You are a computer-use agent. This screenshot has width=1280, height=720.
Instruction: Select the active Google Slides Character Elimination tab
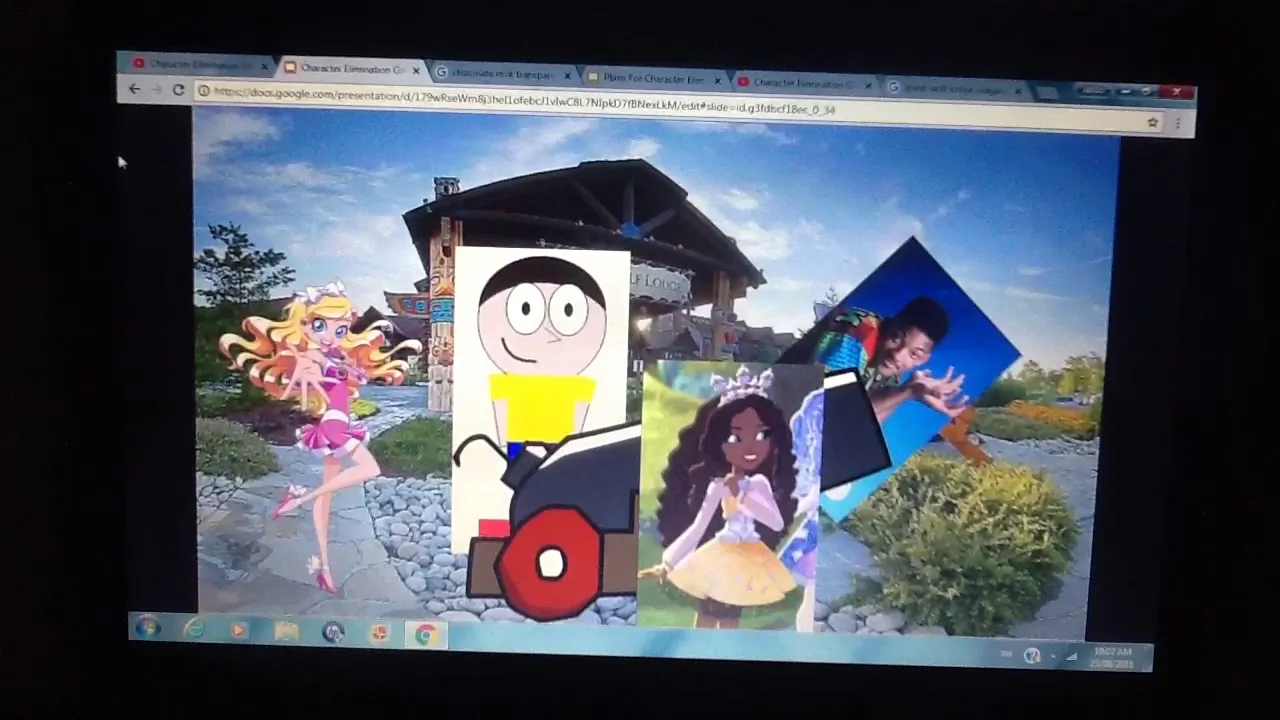click(349, 69)
